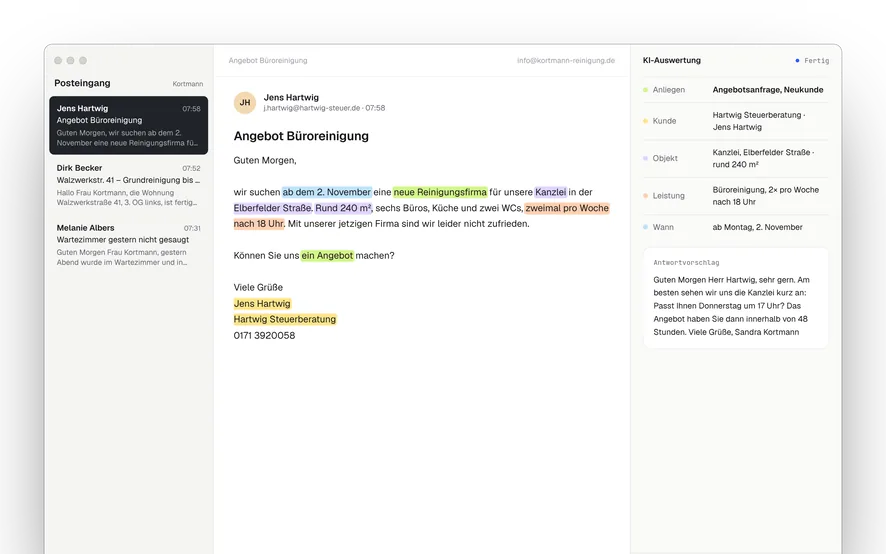Click the phone number 0171 3920058
Screen dimensions: 886x554
[264, 335]
